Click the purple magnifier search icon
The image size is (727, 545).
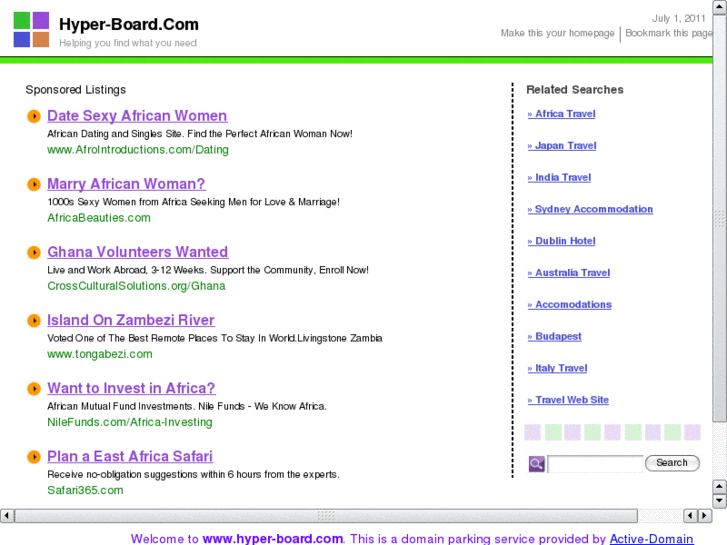(x=536, y=463)
